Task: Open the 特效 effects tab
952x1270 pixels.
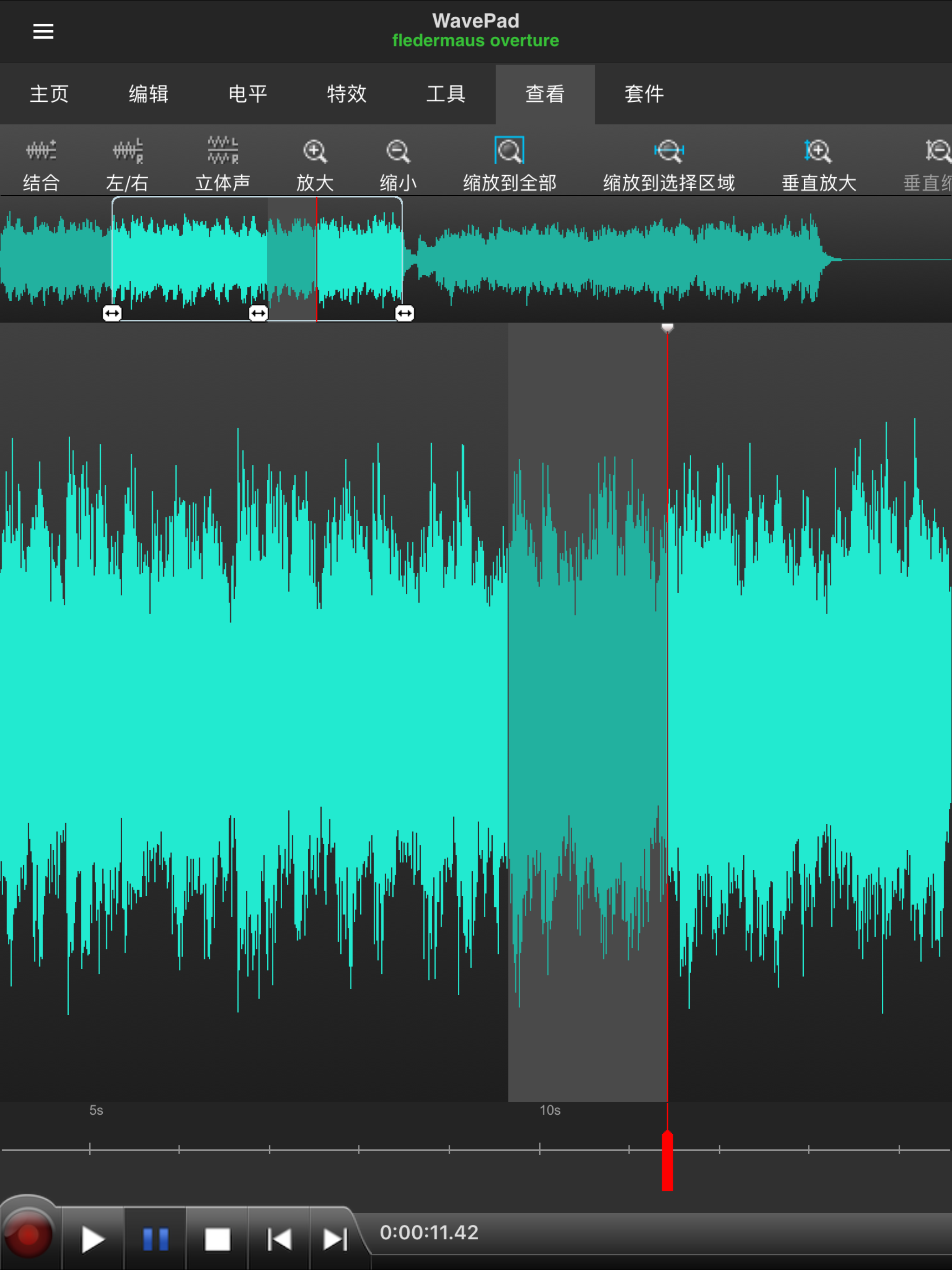Action: [x=347, y=93]
